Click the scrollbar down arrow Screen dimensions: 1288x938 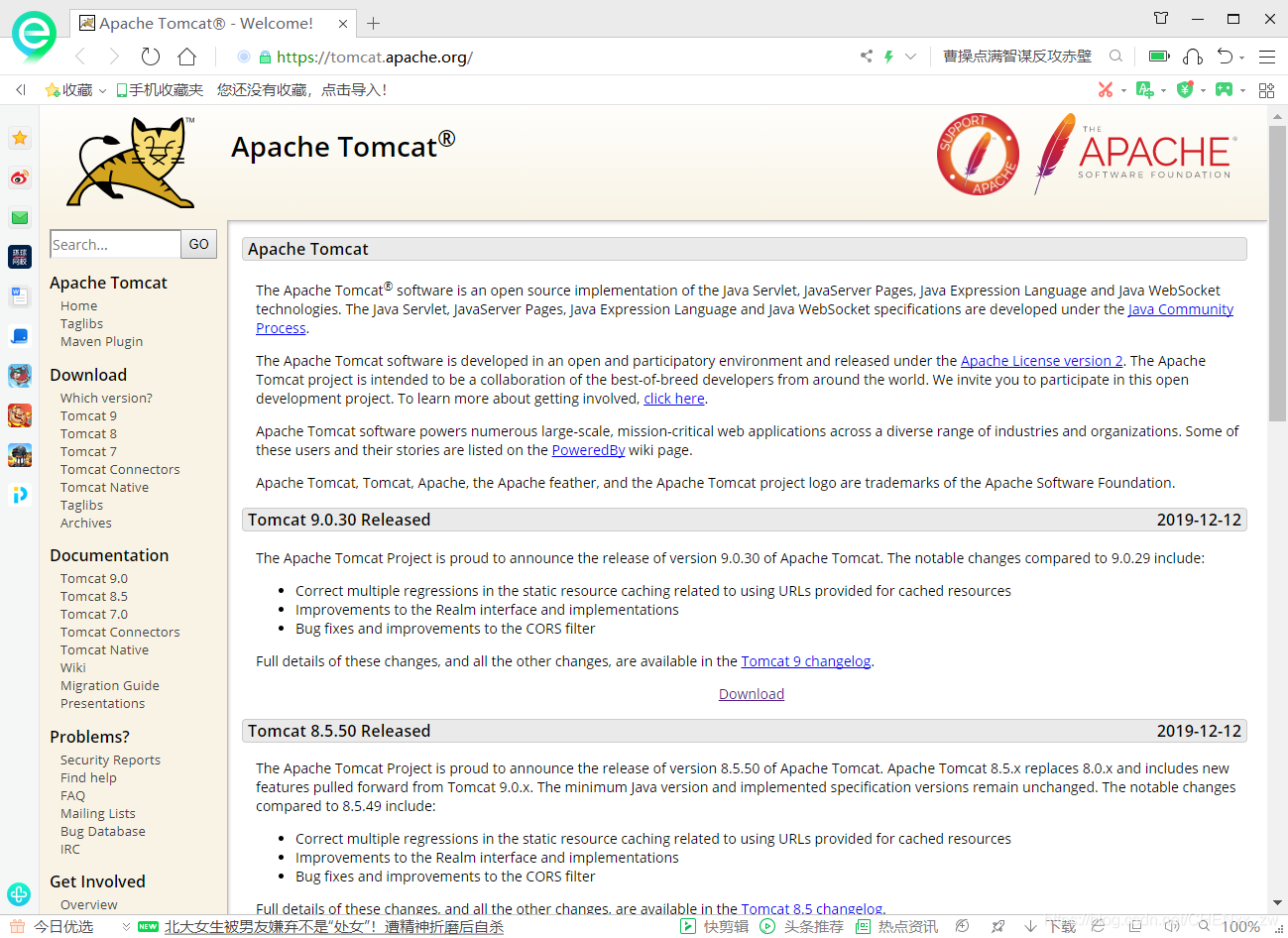1277,903
